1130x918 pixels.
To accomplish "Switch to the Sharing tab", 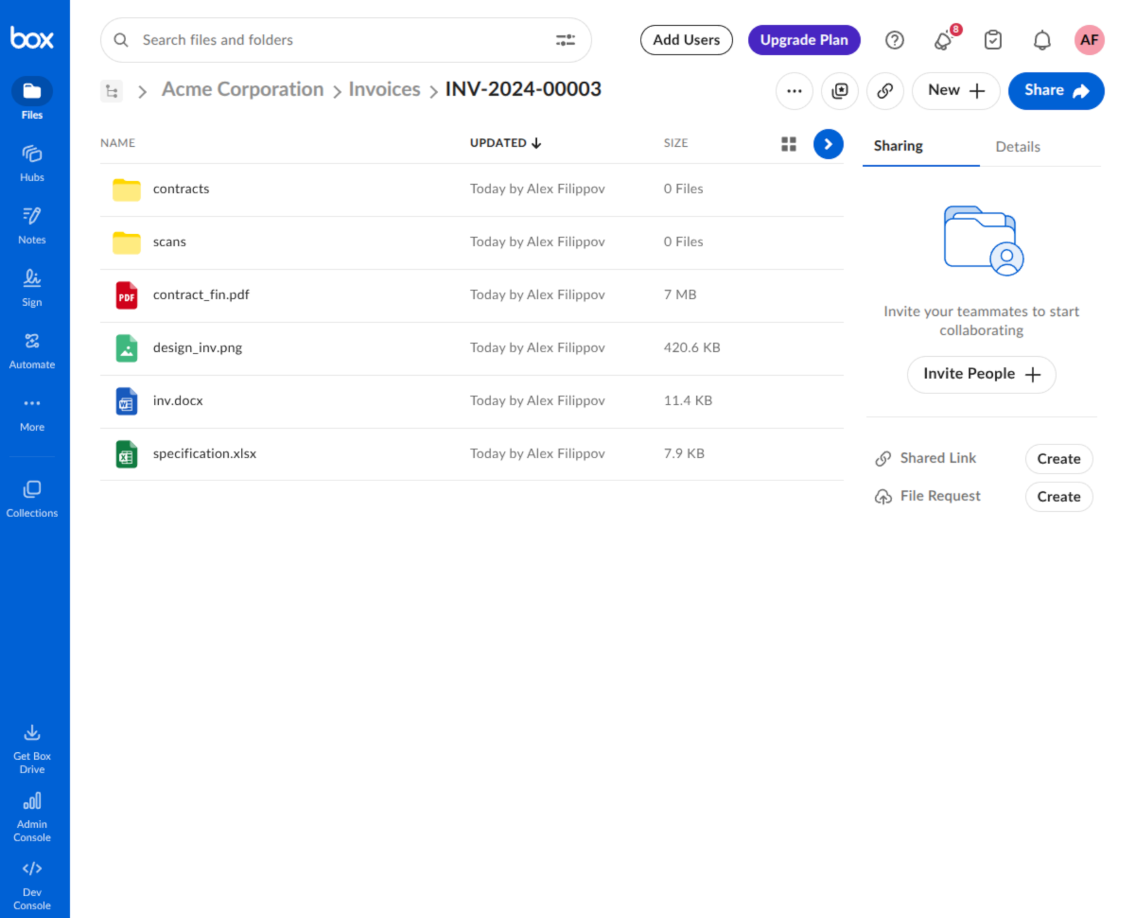I will [x=898, y=146].
